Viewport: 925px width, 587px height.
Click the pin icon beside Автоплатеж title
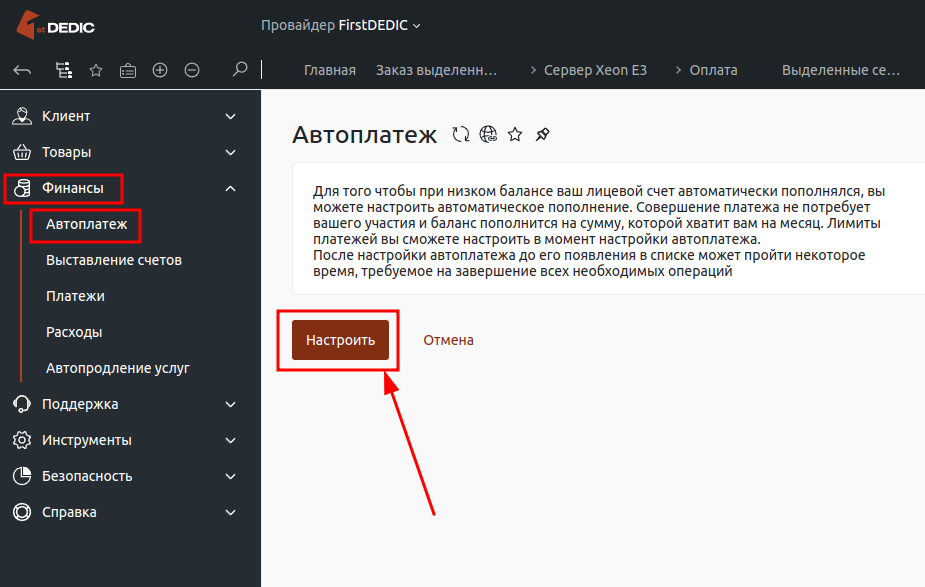(542, 135)
